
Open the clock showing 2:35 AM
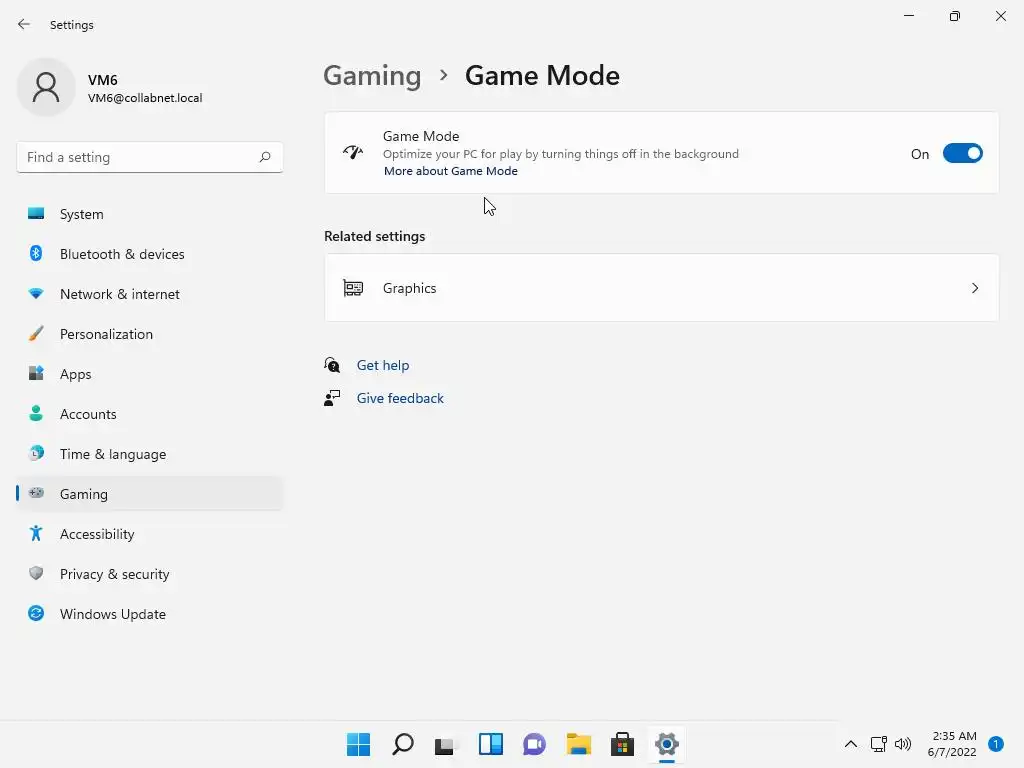click(952, 744)
